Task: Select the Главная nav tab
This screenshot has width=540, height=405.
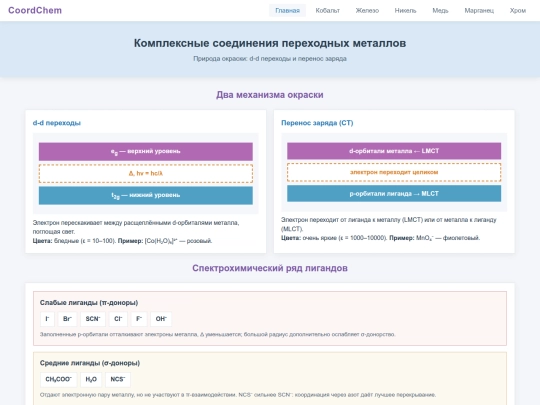Action: point(287,11)
